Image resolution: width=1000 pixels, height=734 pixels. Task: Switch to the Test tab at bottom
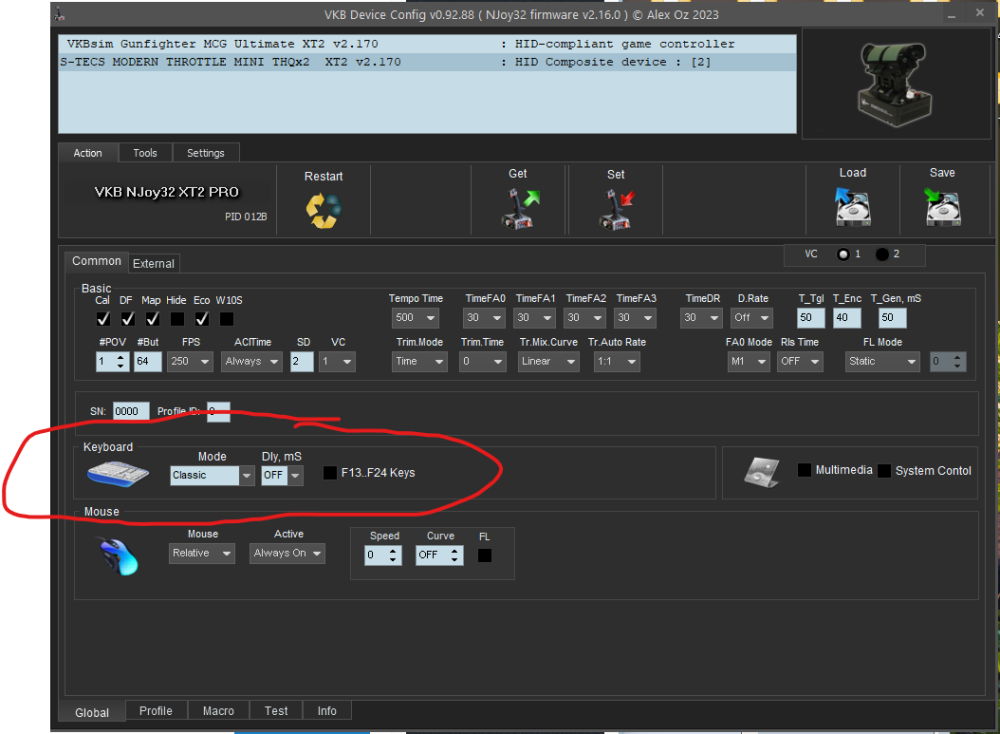click(x=275, y=710)
